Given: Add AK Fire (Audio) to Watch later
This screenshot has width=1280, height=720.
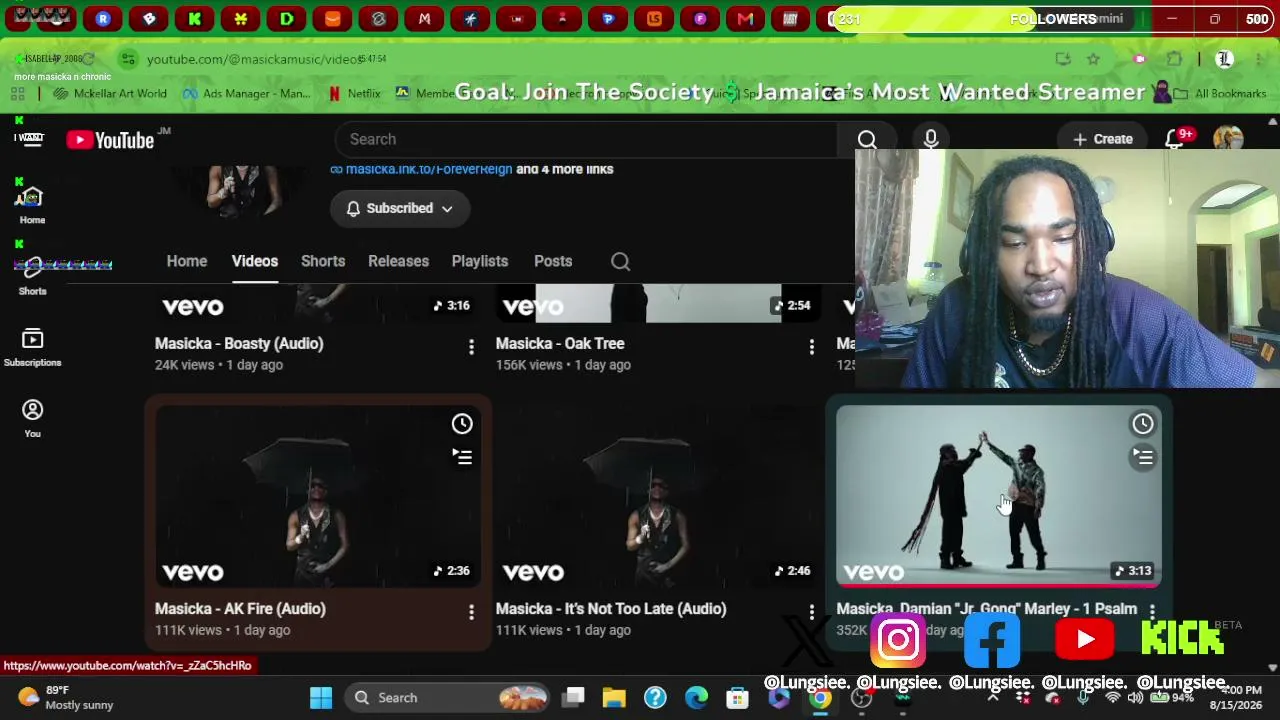Looking at the screenshot, I should point(462,424).
